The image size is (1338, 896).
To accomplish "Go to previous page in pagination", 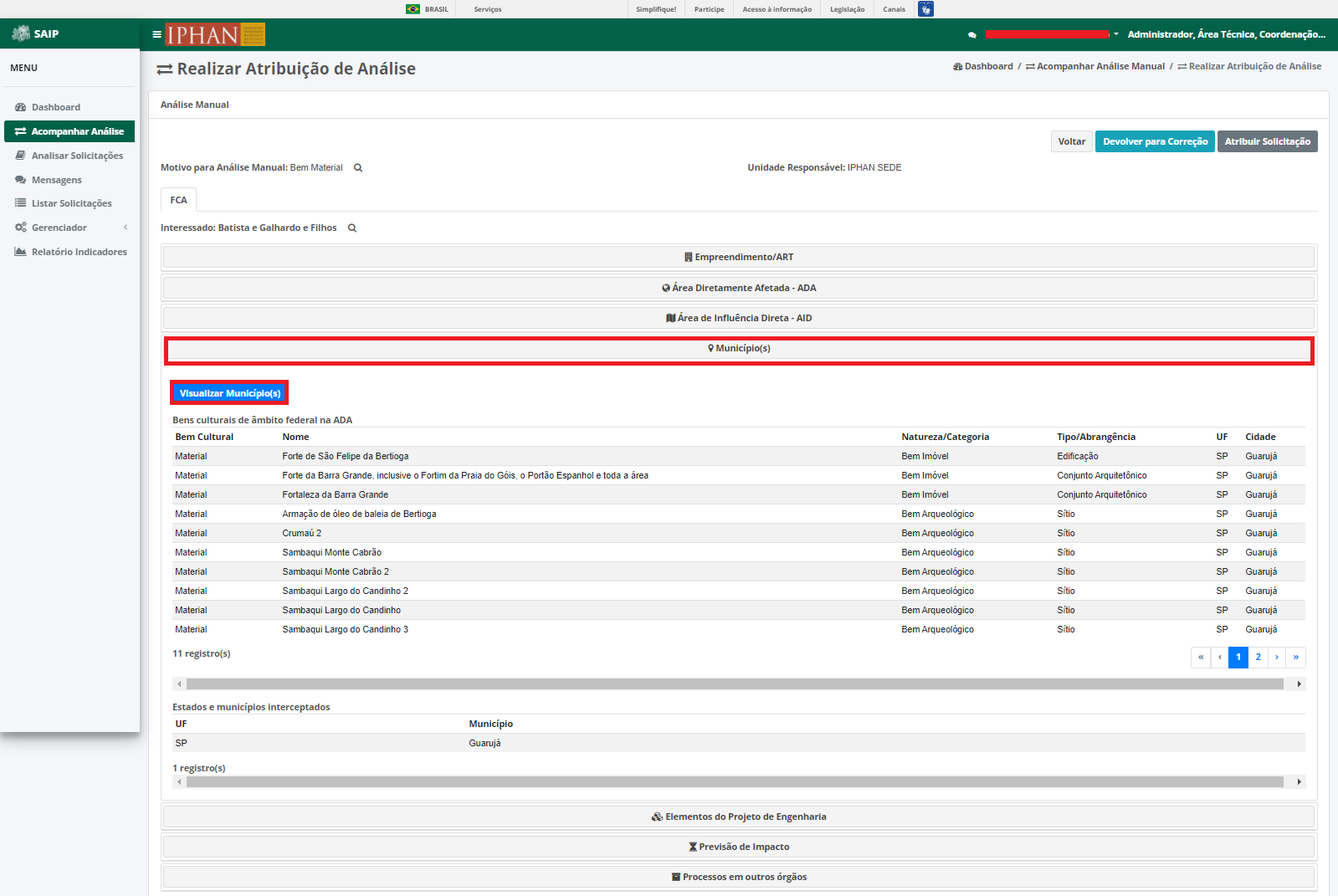I will pos(1220,657).
